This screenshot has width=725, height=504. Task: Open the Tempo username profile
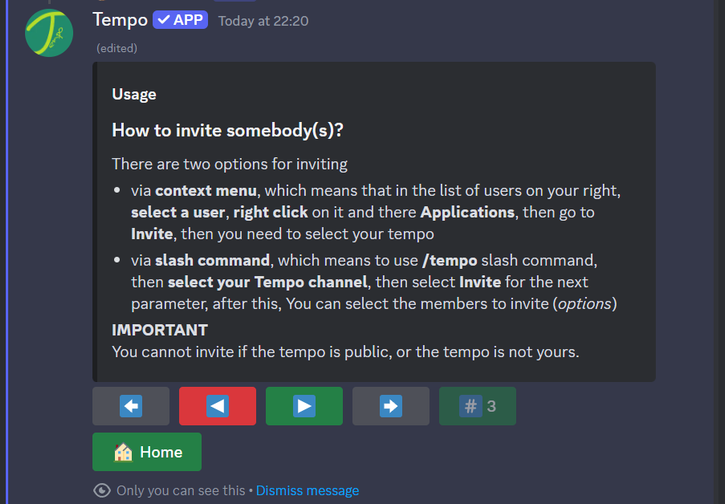(x=119, y=20)
